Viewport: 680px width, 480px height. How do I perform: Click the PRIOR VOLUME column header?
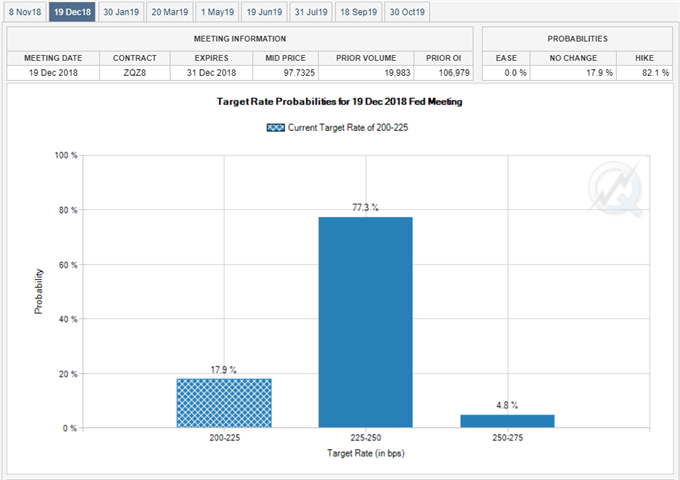pyautogui.click(x=366, y=58)
